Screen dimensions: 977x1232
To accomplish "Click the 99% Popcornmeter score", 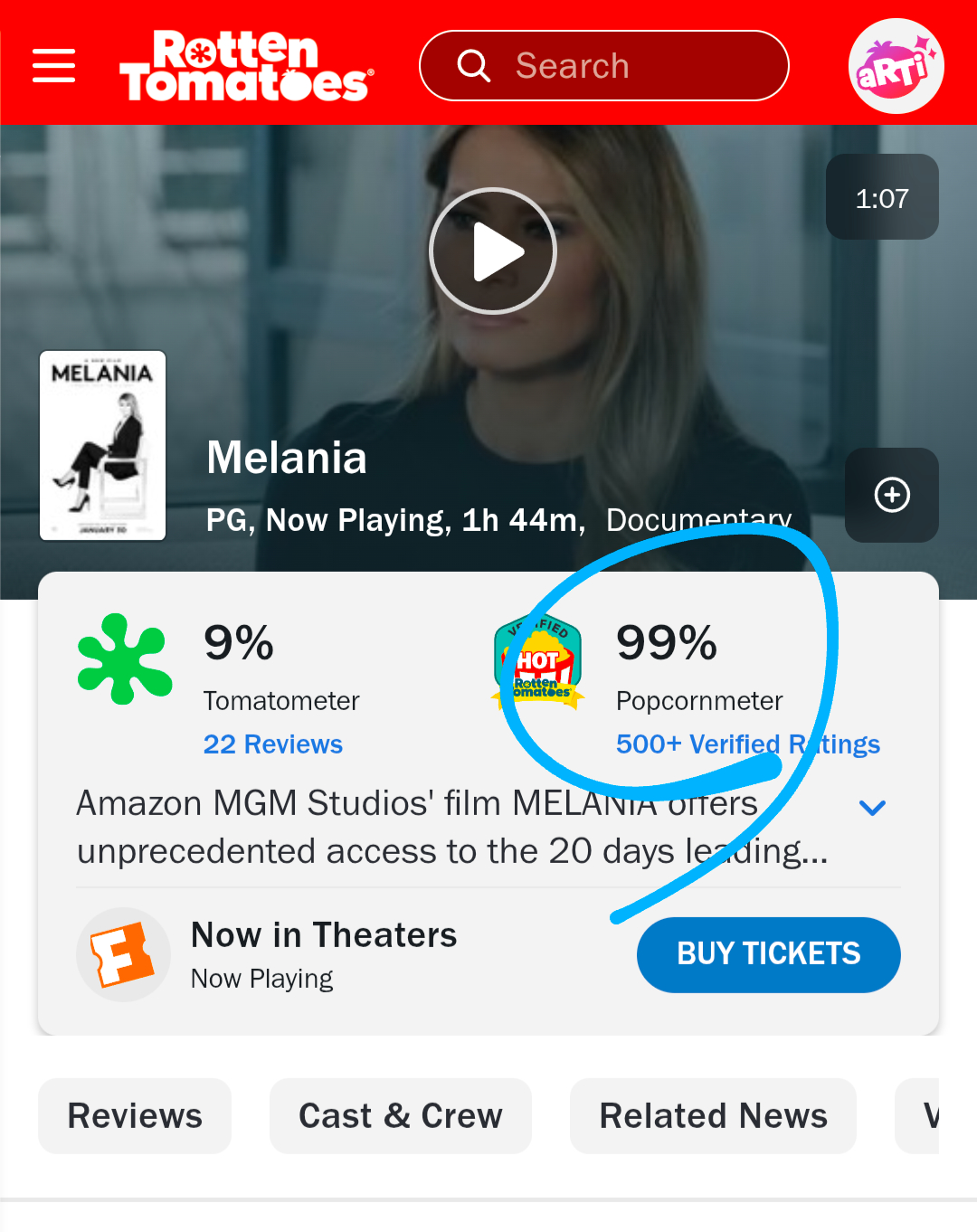I will 667,643.
